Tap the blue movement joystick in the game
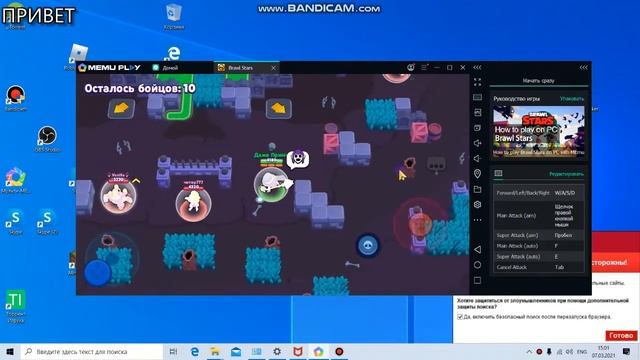This screenshot has height=360, width=640. 98,273
